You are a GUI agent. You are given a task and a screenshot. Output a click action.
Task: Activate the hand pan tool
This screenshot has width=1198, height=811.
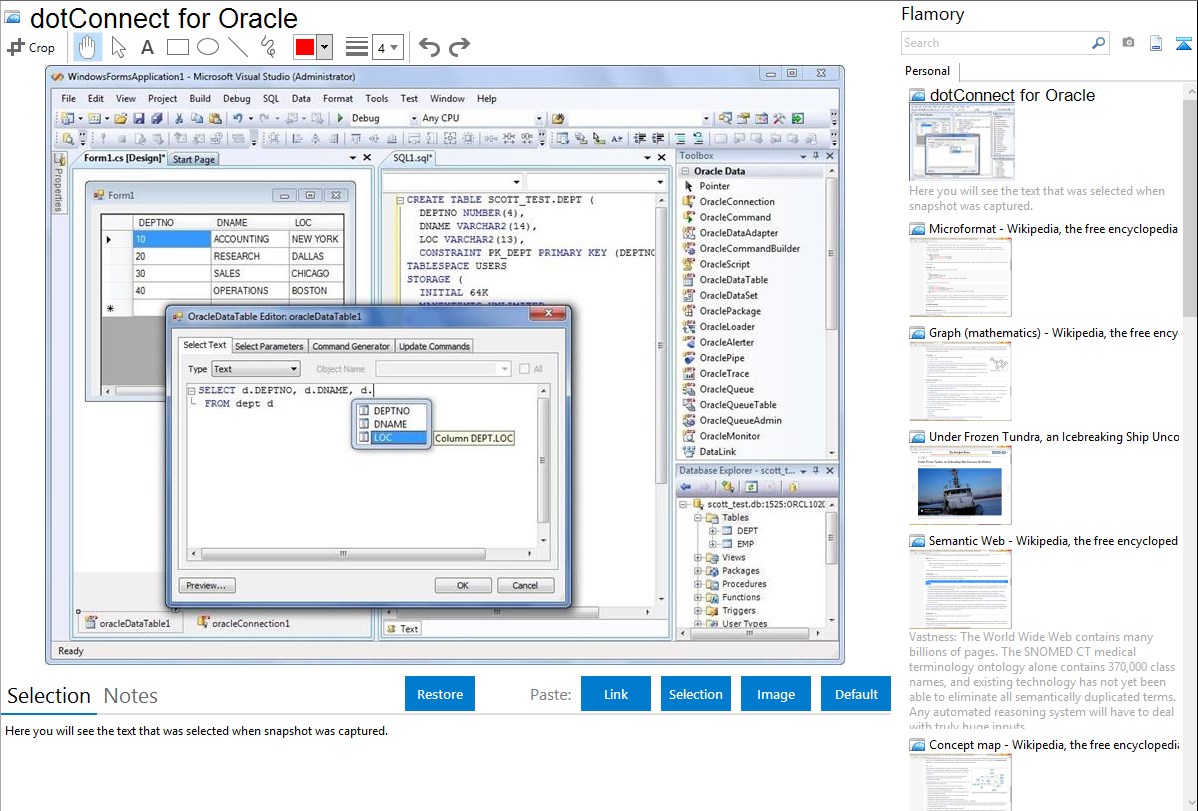[x=87, y=47]
